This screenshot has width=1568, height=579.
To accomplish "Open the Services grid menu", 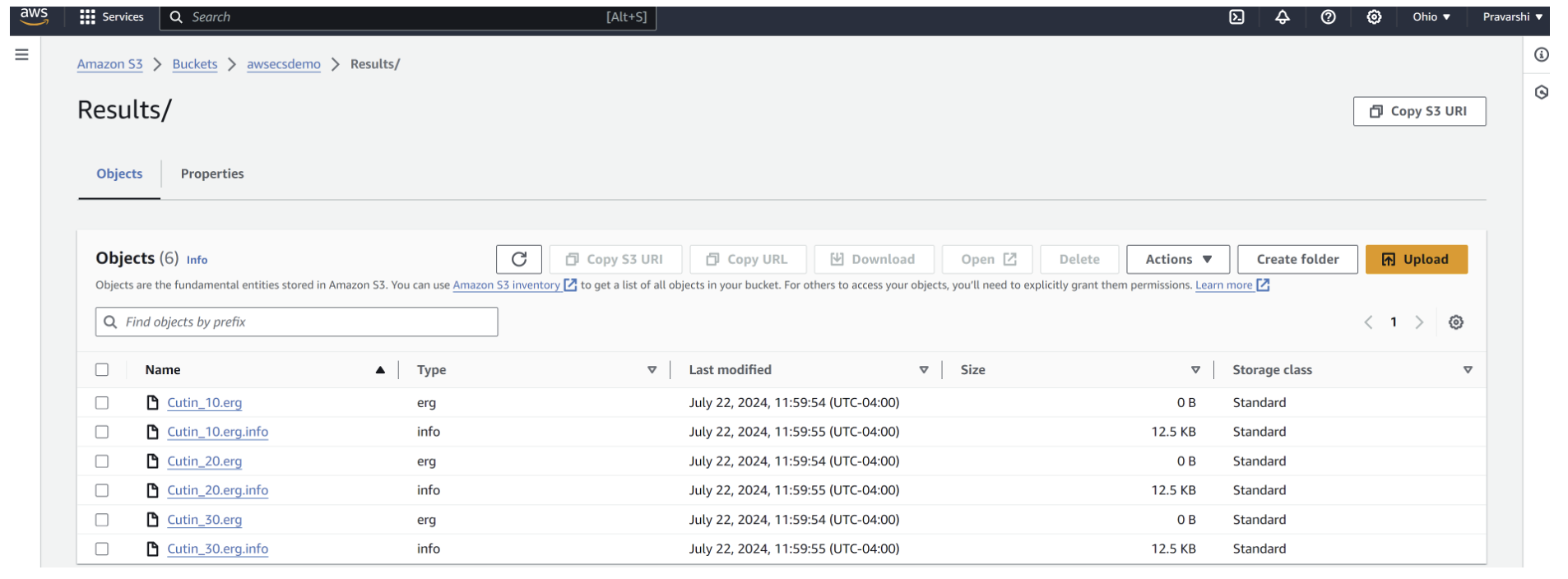I will point(111,16).
